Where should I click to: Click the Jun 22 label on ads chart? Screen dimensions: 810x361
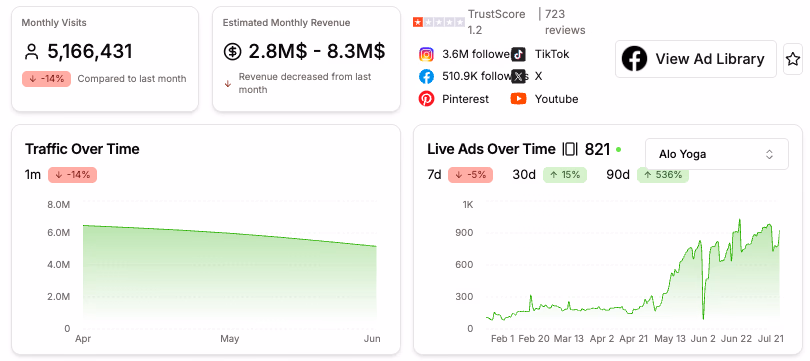pyautogui.click(x=737, y=339)
